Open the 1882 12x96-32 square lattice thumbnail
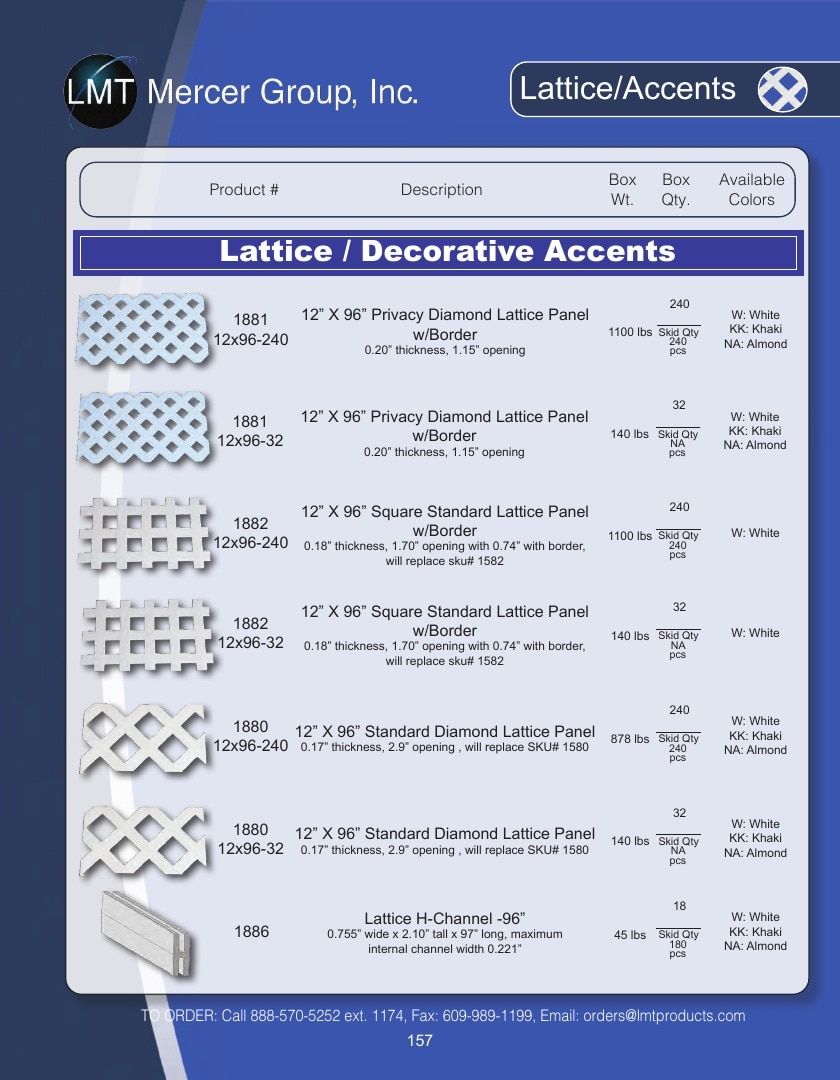 (147, 635)
